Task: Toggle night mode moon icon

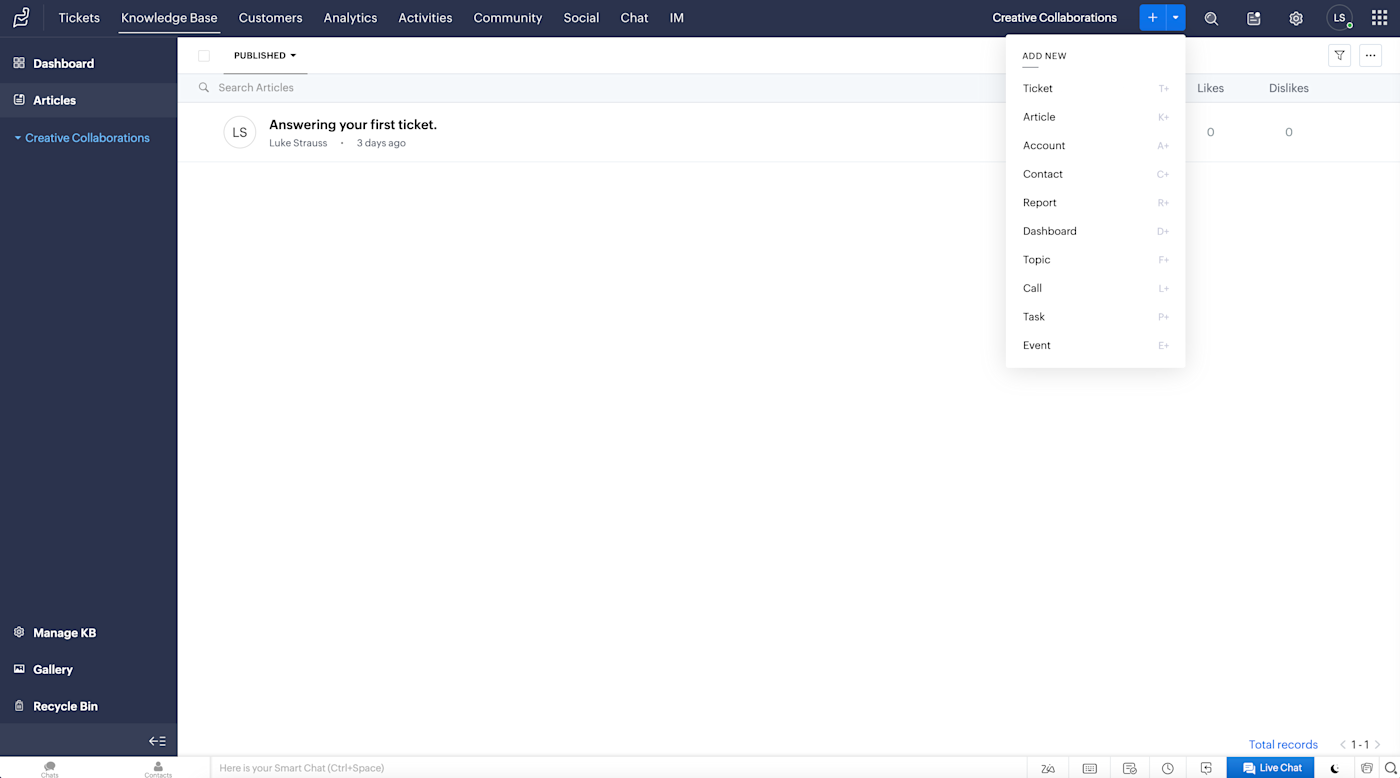Action: 1335,768
